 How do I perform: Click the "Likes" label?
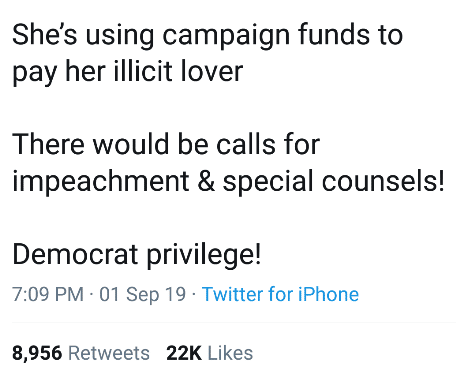coord(230,353)
